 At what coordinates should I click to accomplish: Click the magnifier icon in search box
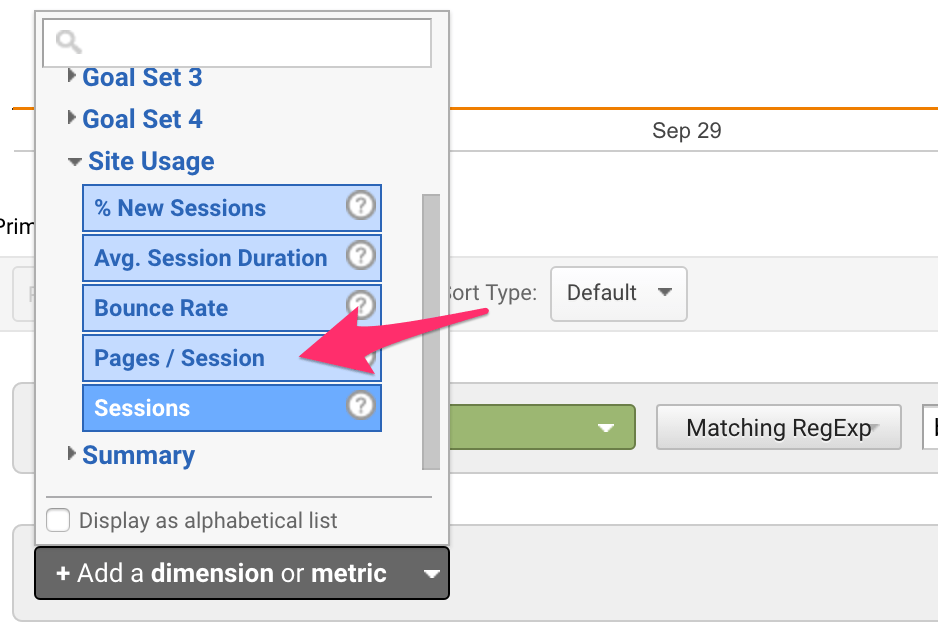[68, 42]
